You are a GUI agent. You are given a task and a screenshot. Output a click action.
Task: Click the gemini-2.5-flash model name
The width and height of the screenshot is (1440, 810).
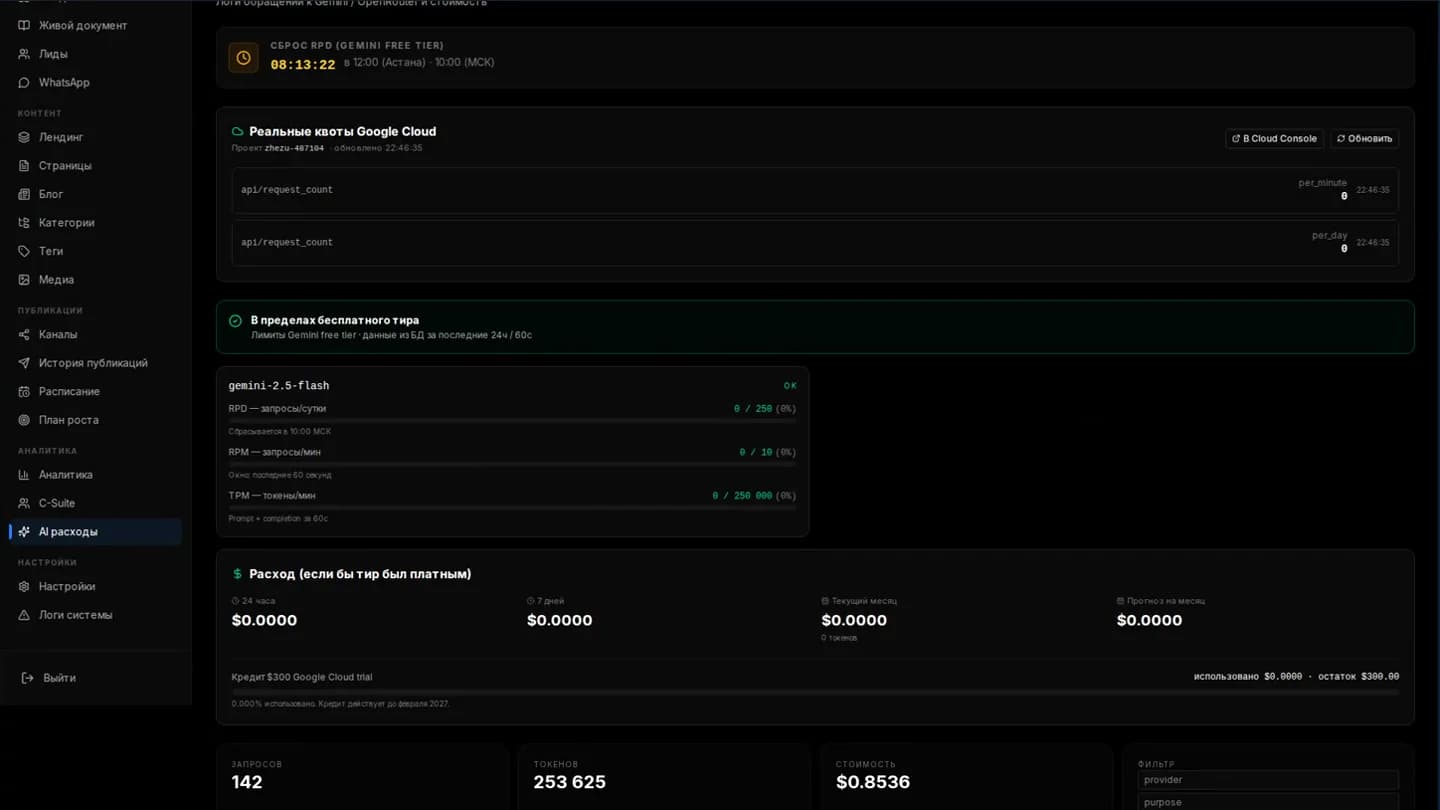point(279,386)
